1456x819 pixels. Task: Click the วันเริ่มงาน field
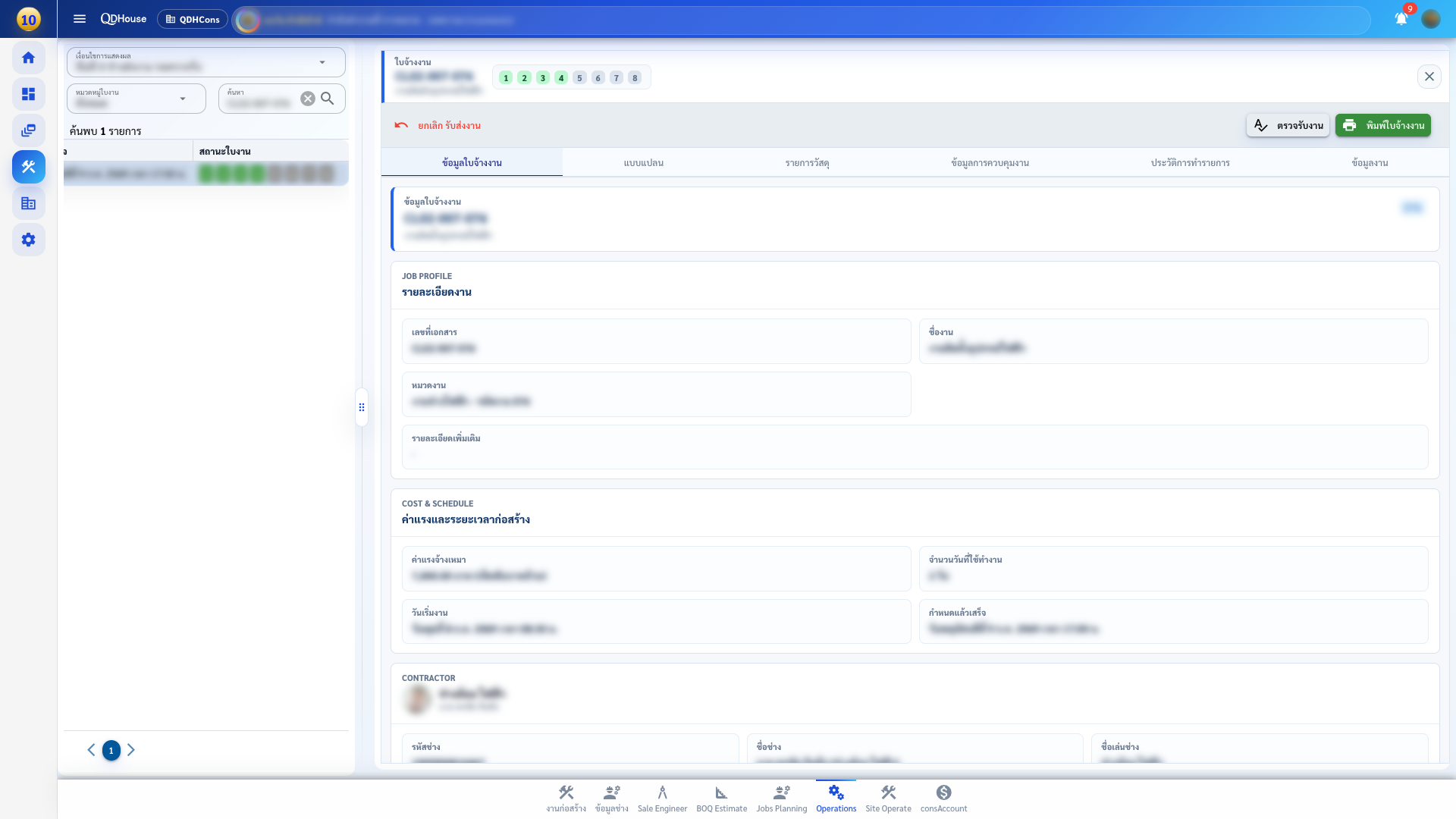pos(656,622)
